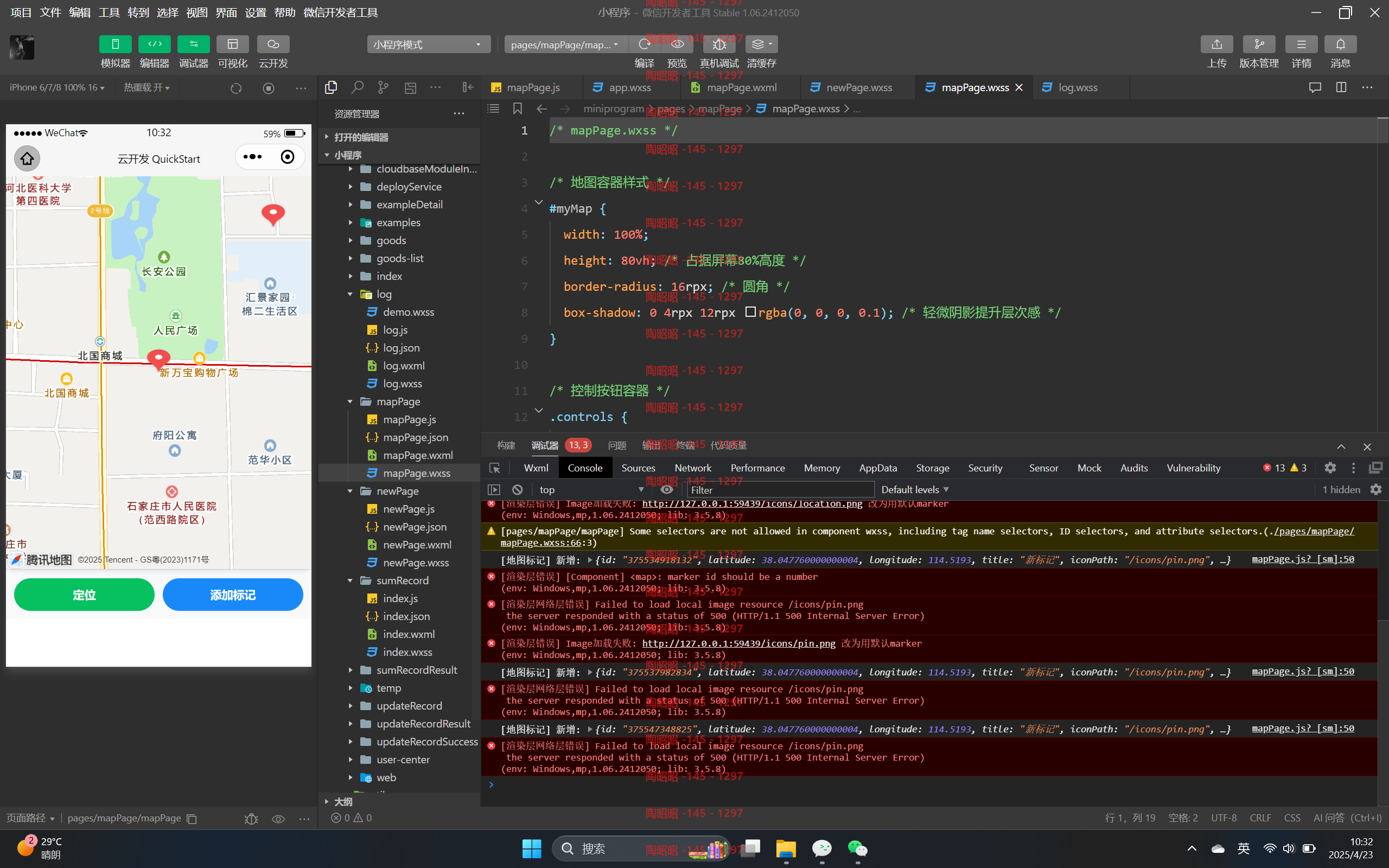Switch to the Network devtools tab
The width and height of the screenshot is (1389, 868).
tap(693, 468)
